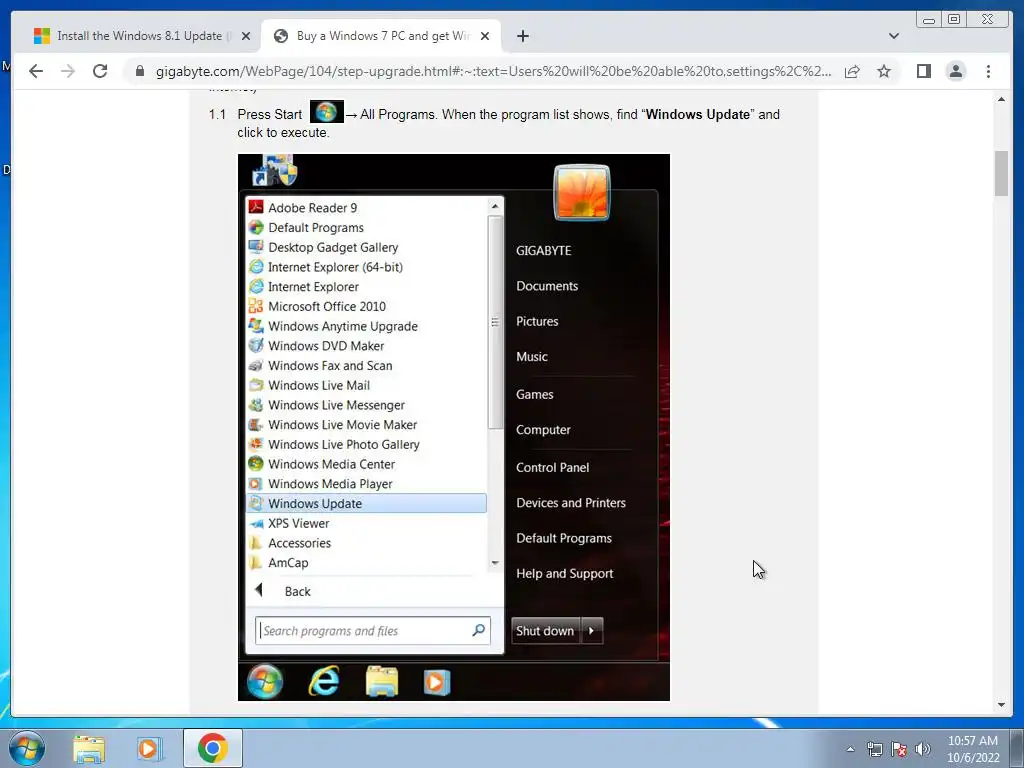Go back using the browser back arrow

coord(36,71)
